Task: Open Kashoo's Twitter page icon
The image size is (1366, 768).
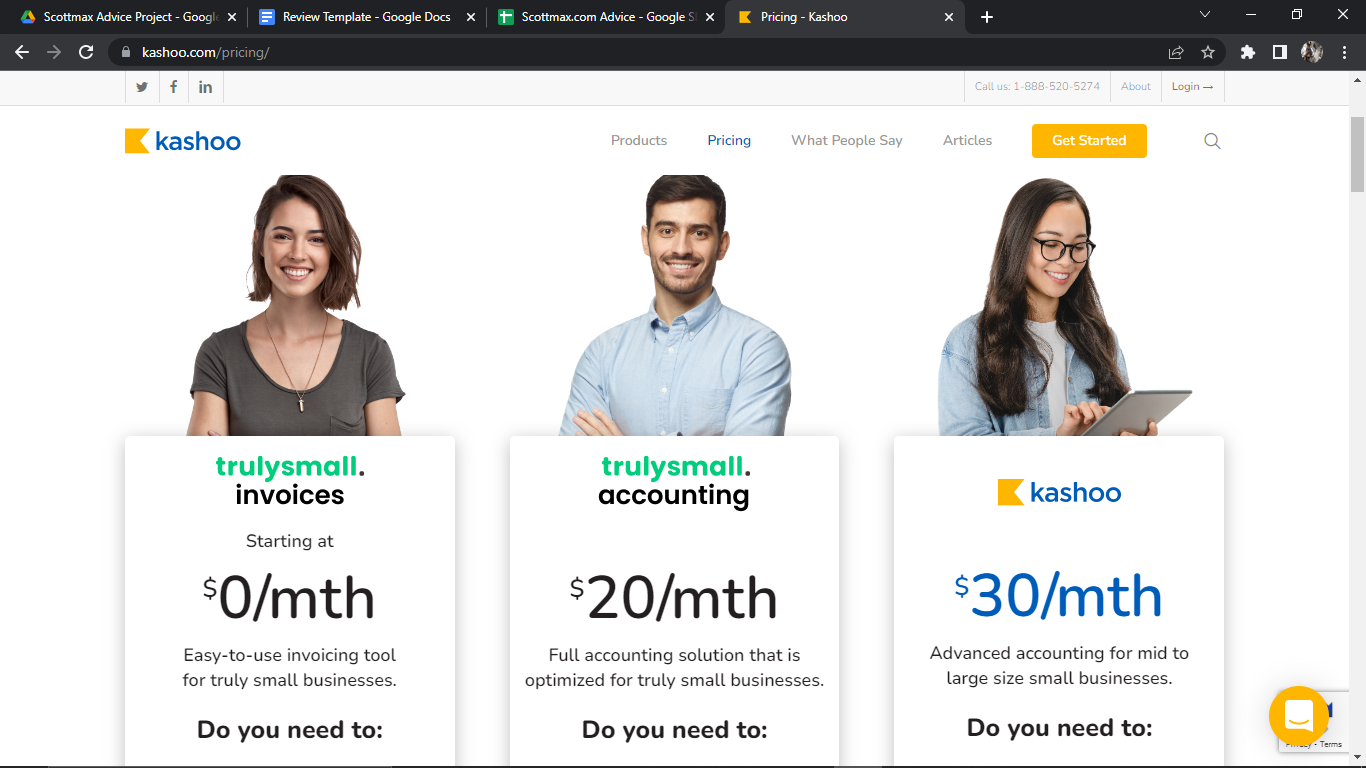Action: 142,87
